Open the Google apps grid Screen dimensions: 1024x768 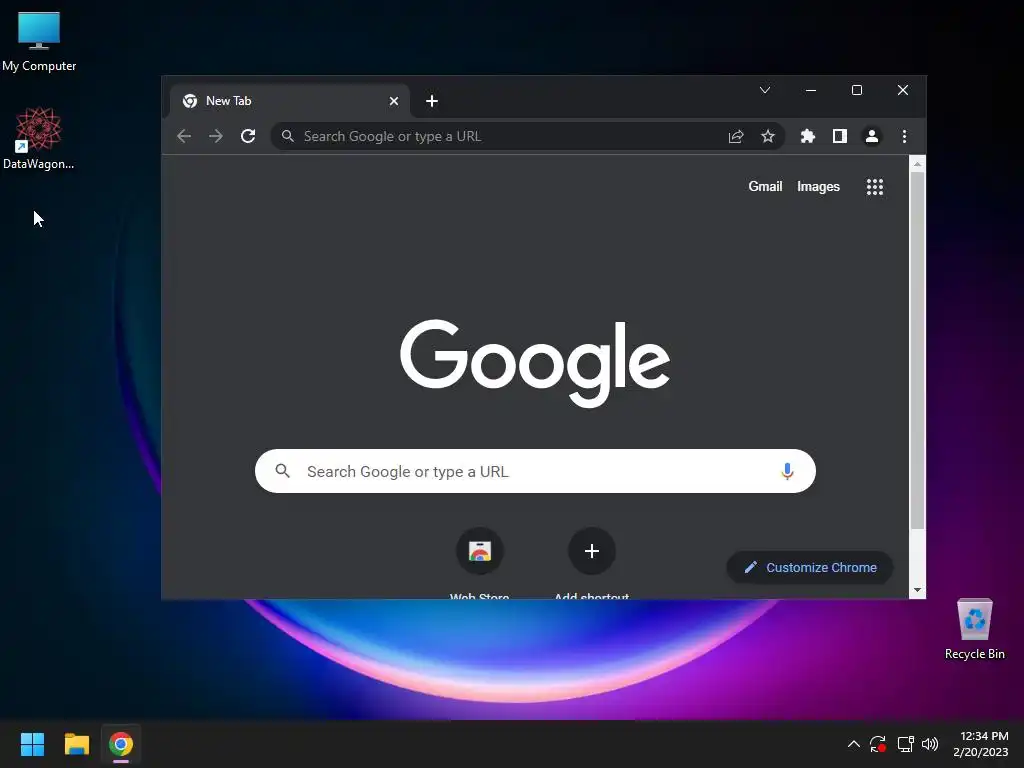click(x=874, y=187)
